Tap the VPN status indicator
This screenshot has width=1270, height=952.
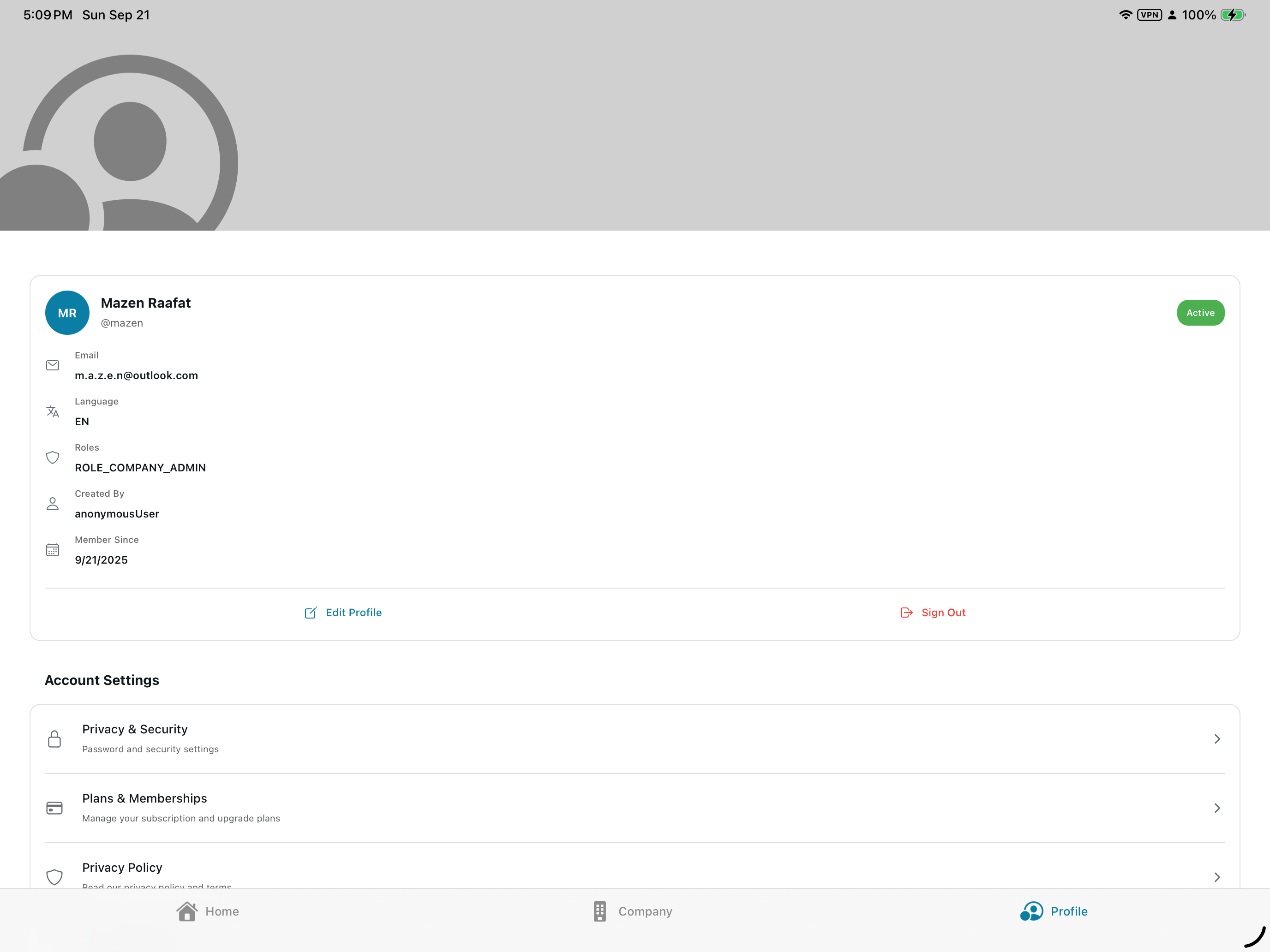(x=1150, y=15)
